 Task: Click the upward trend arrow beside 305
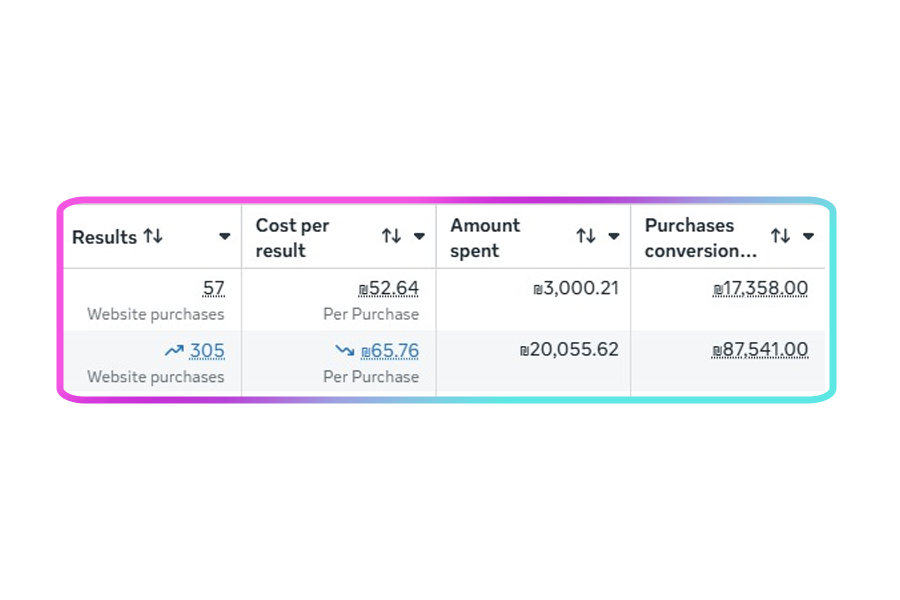click(x=174, y=350)
